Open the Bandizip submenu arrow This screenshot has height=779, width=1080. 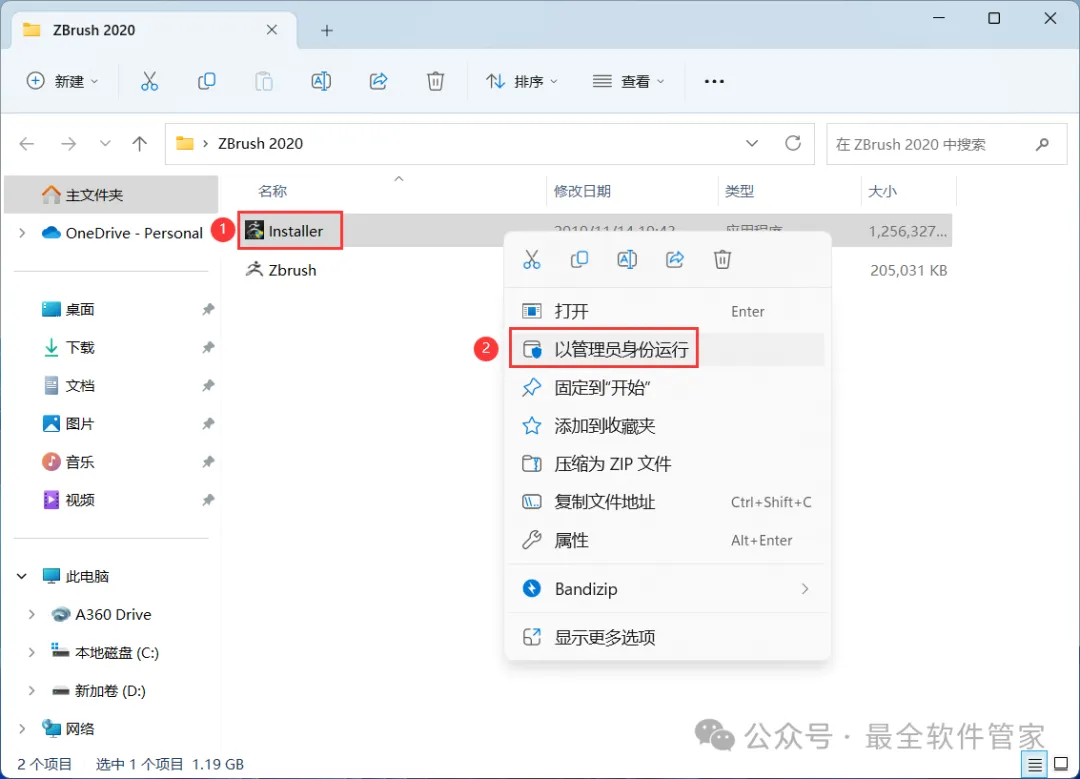point(804,589)
